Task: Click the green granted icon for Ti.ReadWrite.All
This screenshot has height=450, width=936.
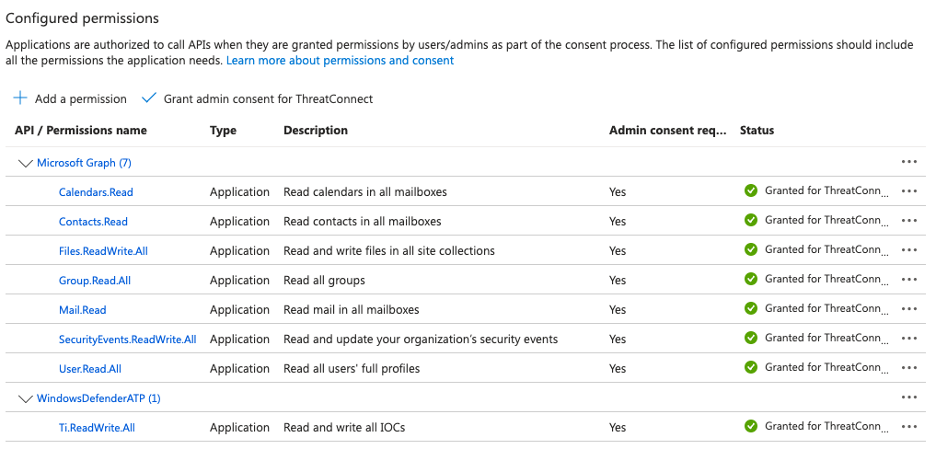Action: tap(751, 426)
